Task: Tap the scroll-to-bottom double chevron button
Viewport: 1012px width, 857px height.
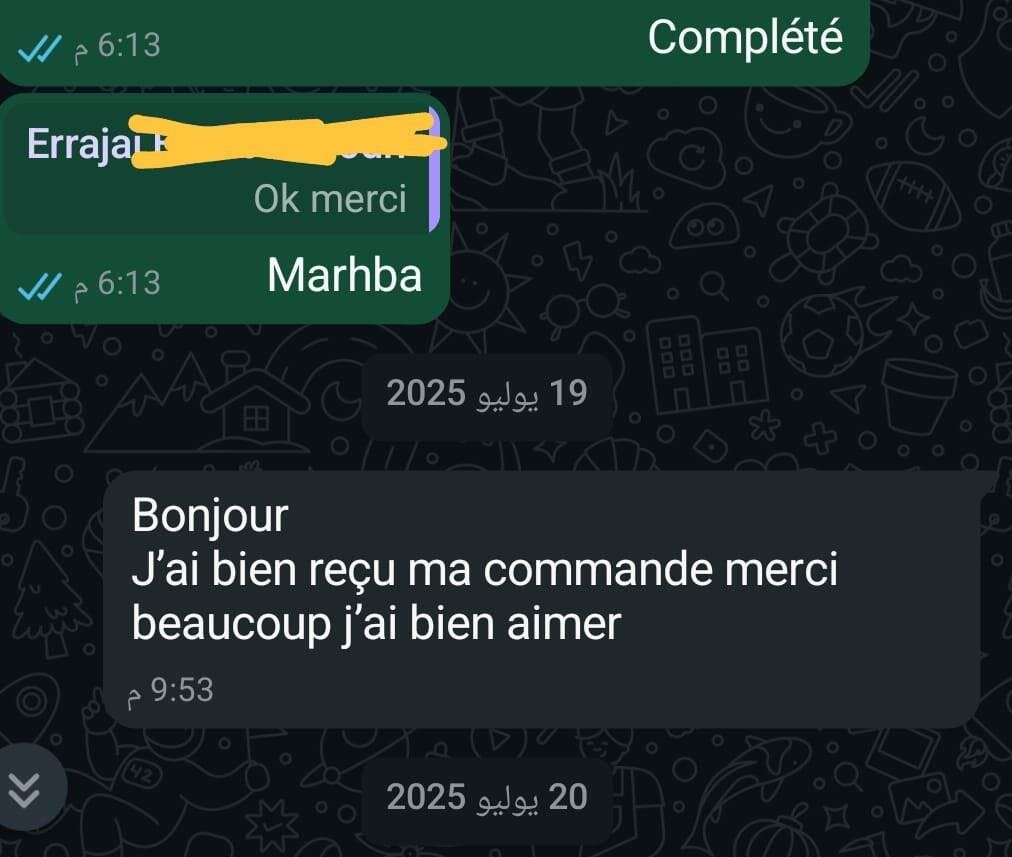Action: click(x=26, y=789)
